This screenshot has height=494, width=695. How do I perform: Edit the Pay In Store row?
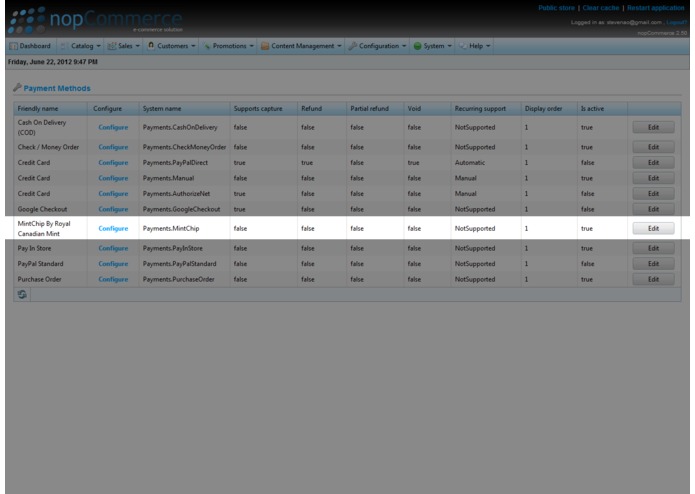[x=653, y=248]
